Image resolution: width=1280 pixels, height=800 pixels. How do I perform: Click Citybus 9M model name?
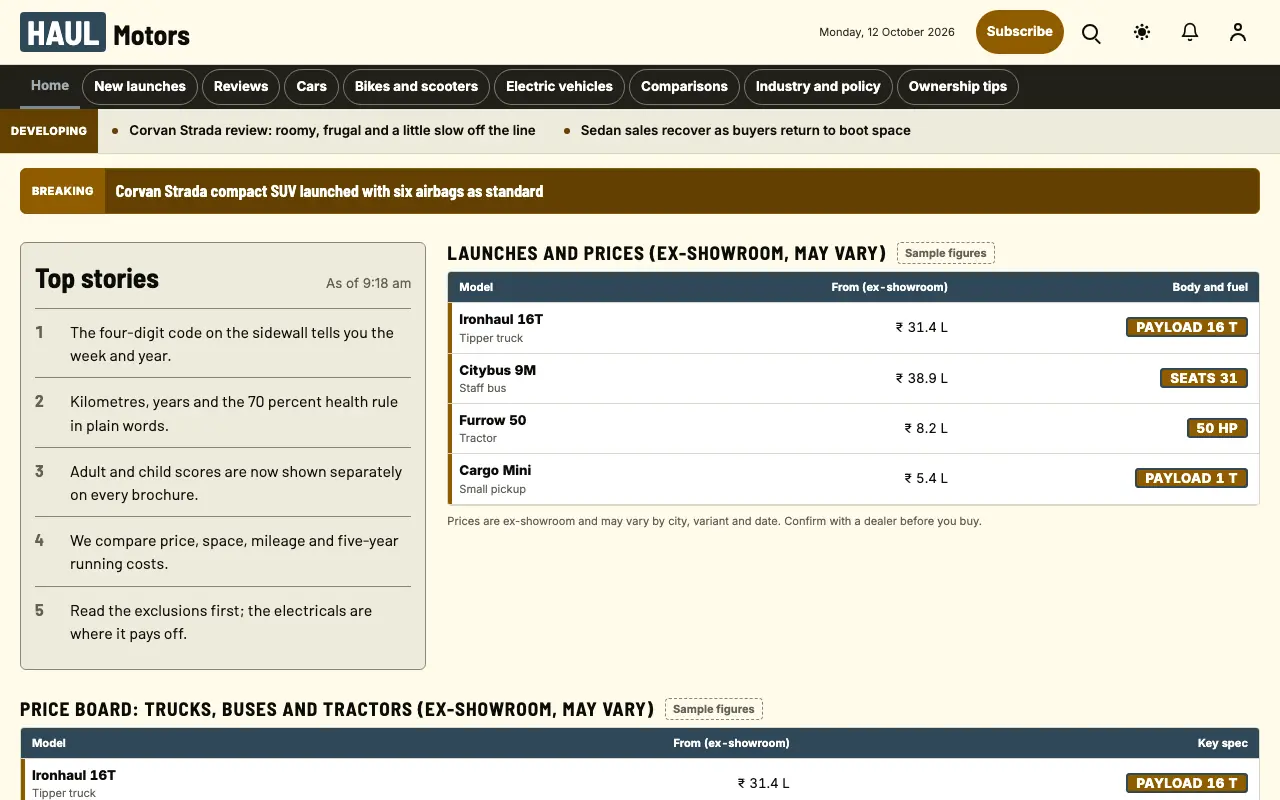pyautogui.click(x=497, y=370)
